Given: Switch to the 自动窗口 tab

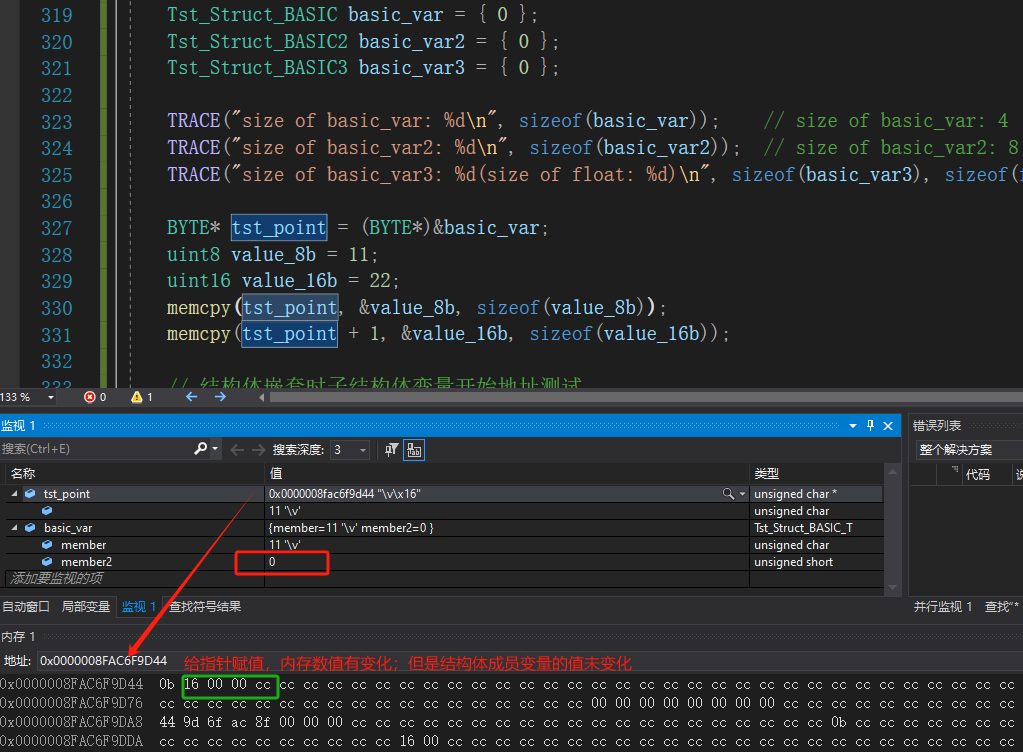Looking at the screenshot, I should (x=26, y=607).
